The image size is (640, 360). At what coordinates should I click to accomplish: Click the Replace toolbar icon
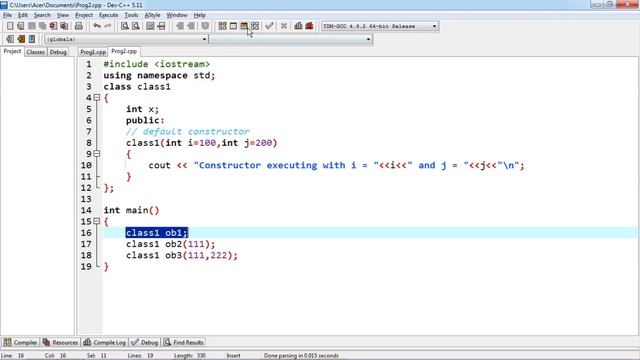136,26
